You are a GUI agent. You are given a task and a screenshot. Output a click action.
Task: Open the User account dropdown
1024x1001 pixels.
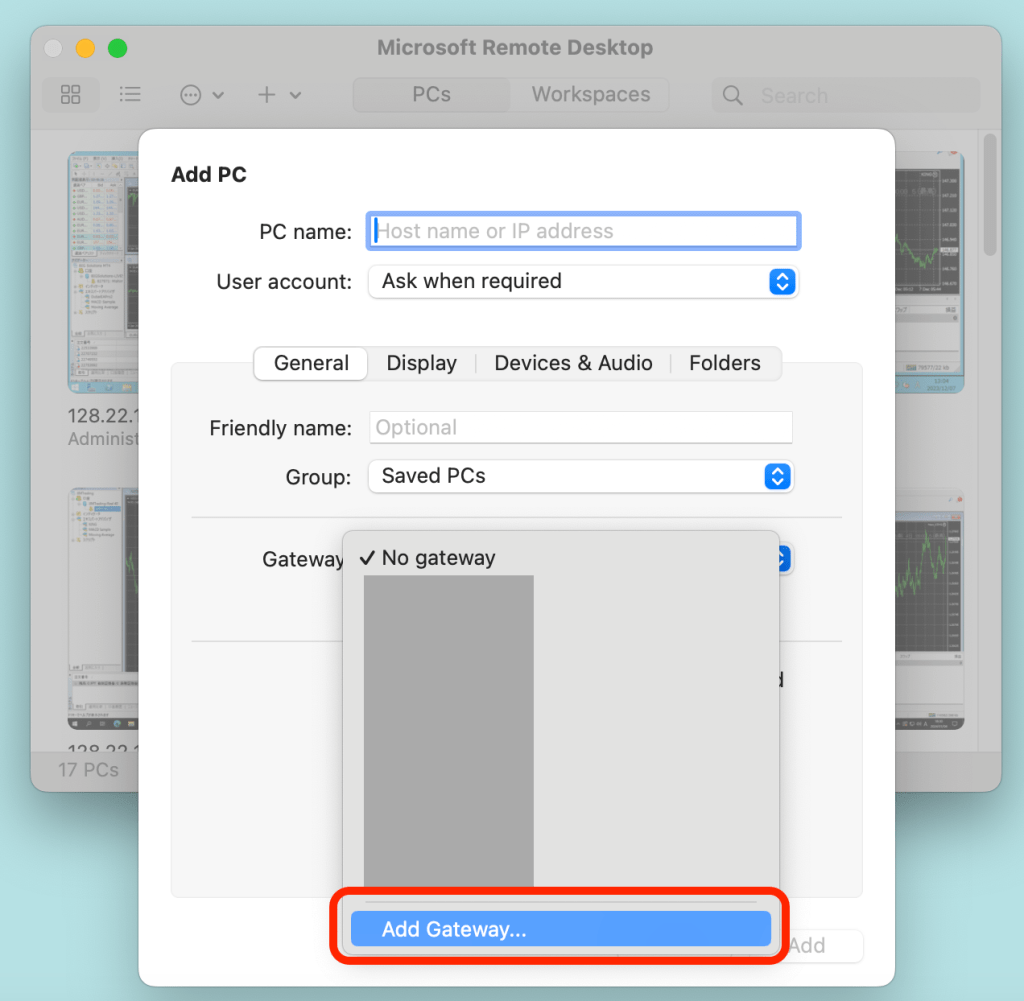point(583,282)
